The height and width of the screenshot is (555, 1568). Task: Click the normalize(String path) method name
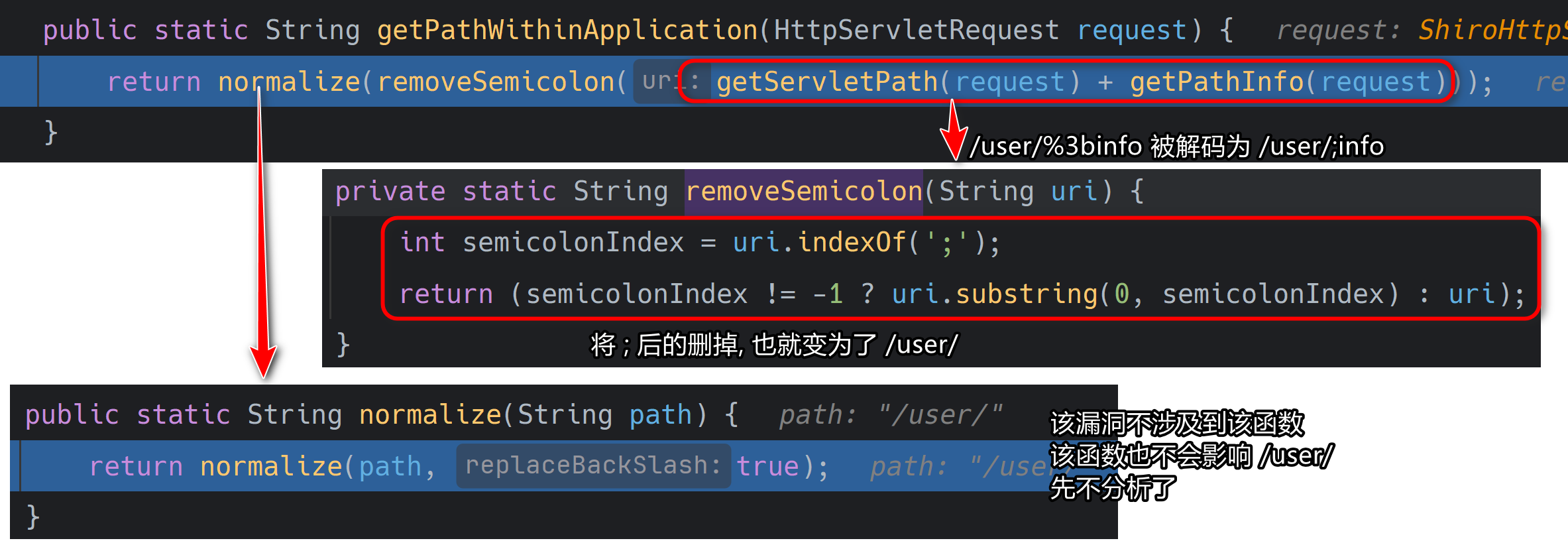(x=430, y=415)
